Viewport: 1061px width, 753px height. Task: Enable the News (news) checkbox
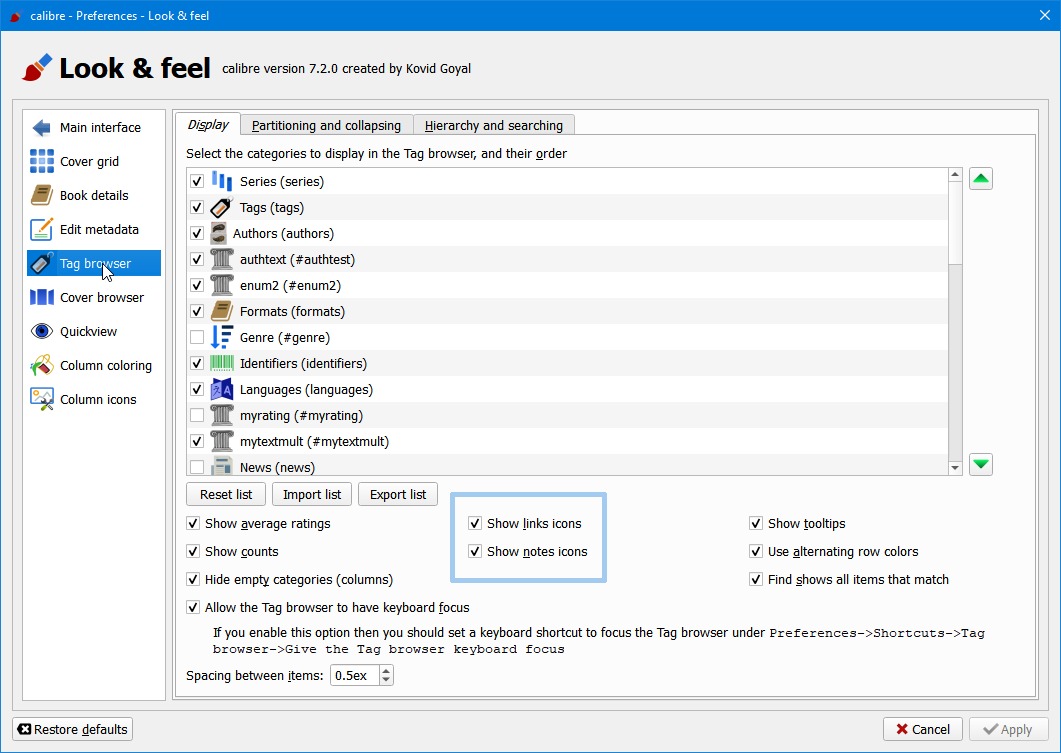(x=197, y=467)
